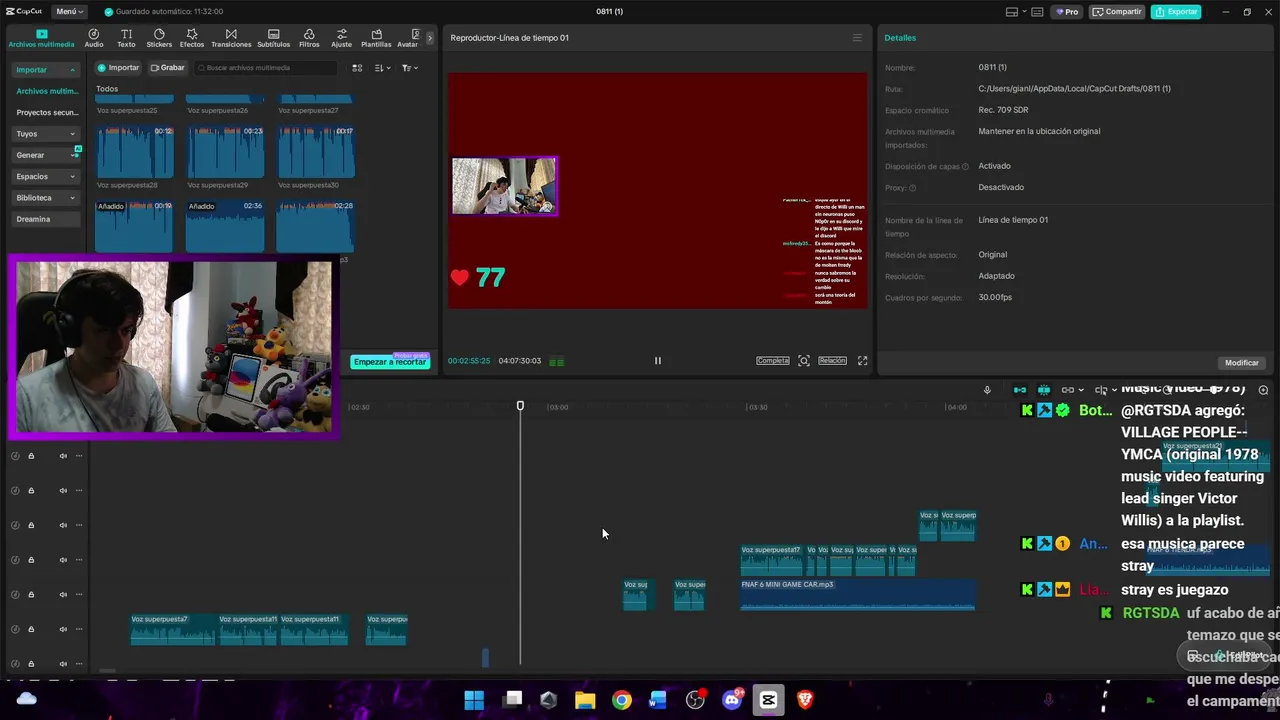Select the Voz superpuesta29 media thumbnail
The height and width of the screenshot is (720, 1280).
225,152
